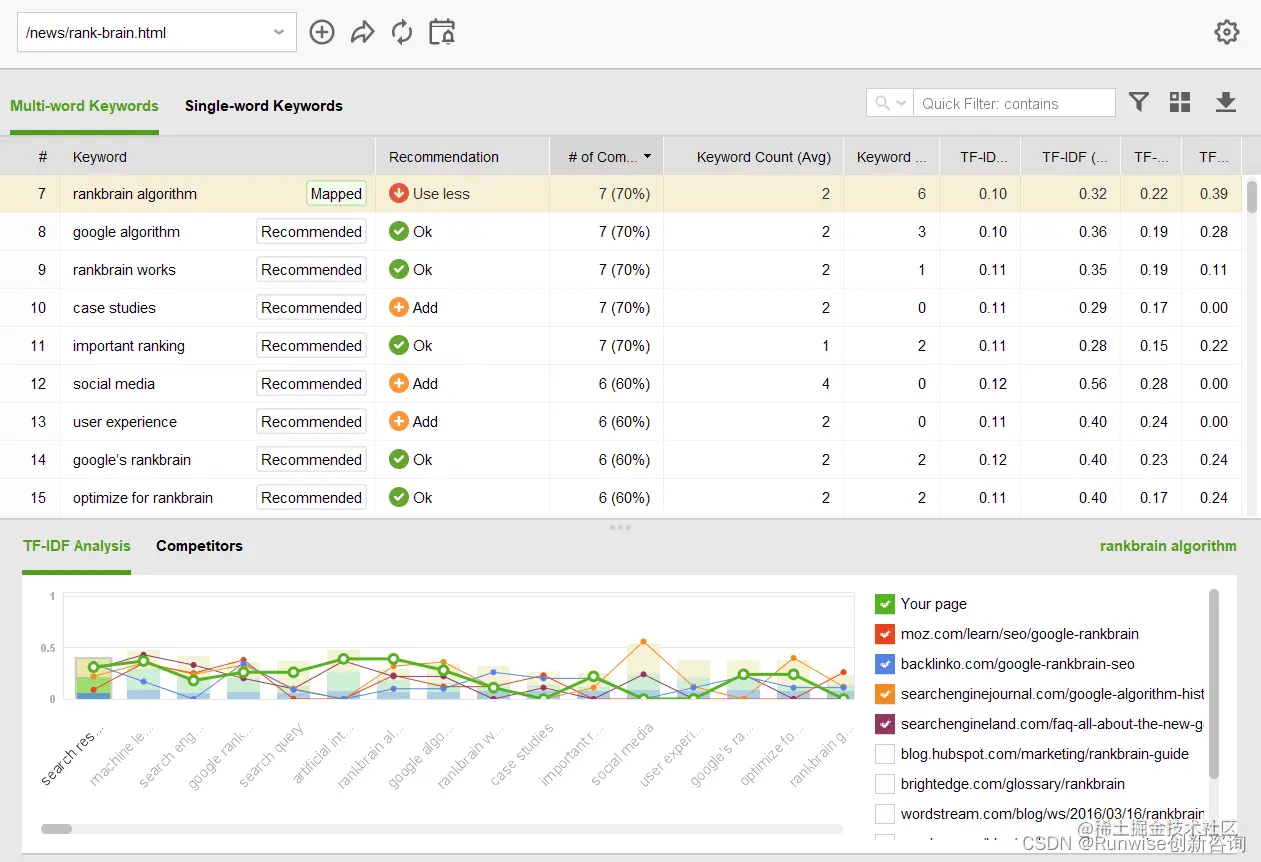Click Add plus icon for social media
1261x862 pixels.
399,384
